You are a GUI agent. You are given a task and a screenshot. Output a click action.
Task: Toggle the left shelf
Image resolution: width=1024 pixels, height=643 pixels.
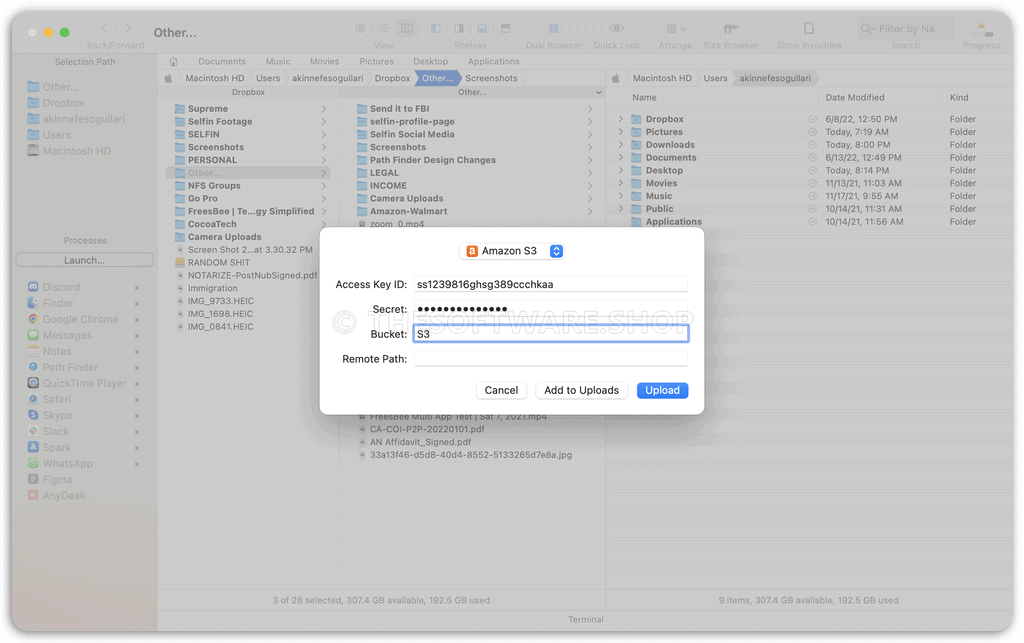pos(436,29)
